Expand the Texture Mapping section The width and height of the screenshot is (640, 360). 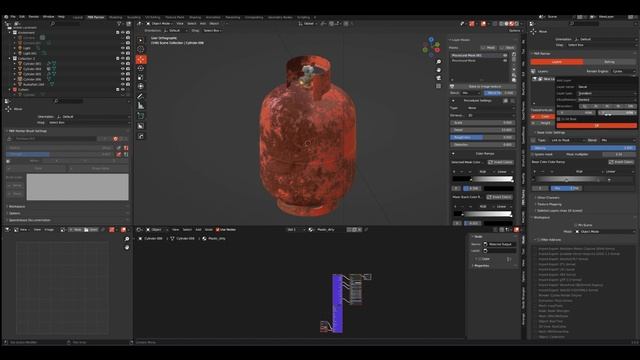[x=549, y=204]
